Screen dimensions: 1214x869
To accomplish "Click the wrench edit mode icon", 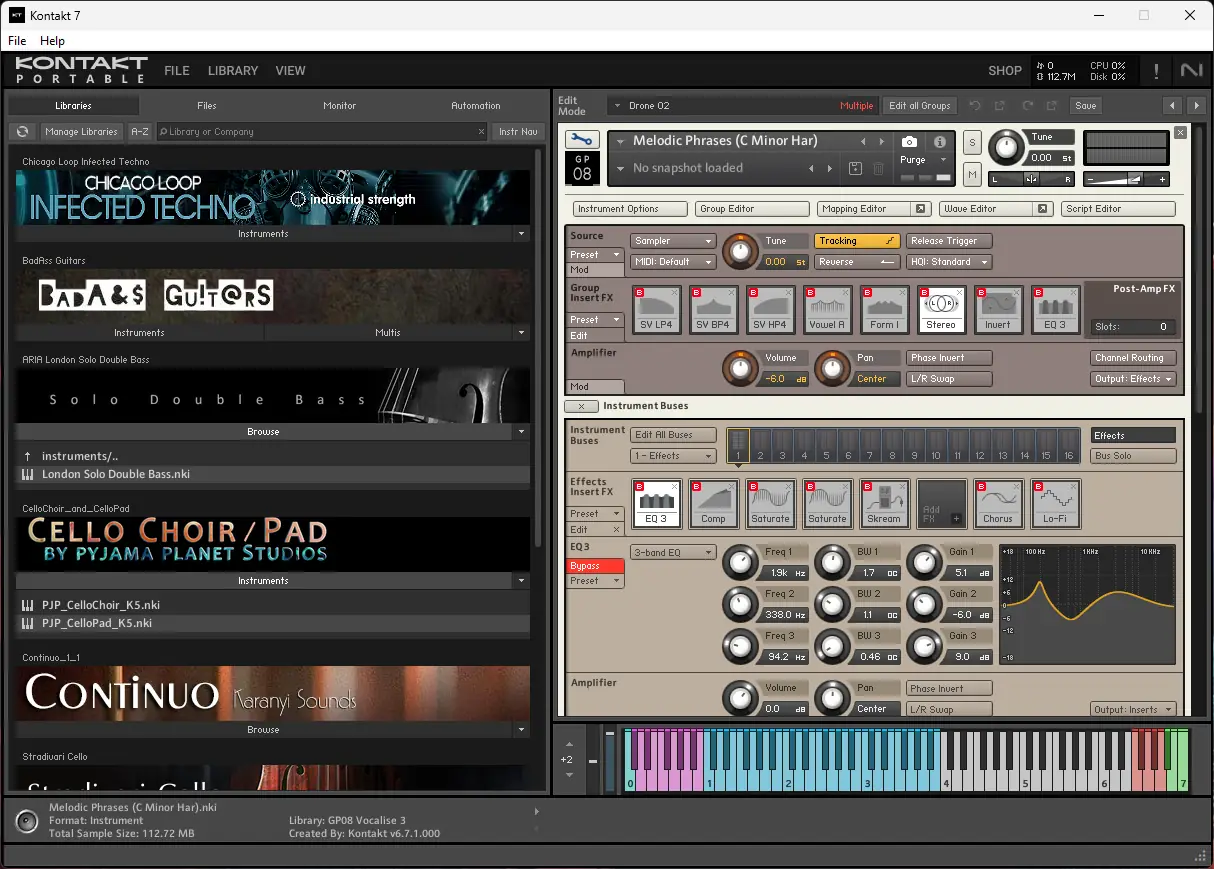I will pyautogui.click(x=582, y=140).
